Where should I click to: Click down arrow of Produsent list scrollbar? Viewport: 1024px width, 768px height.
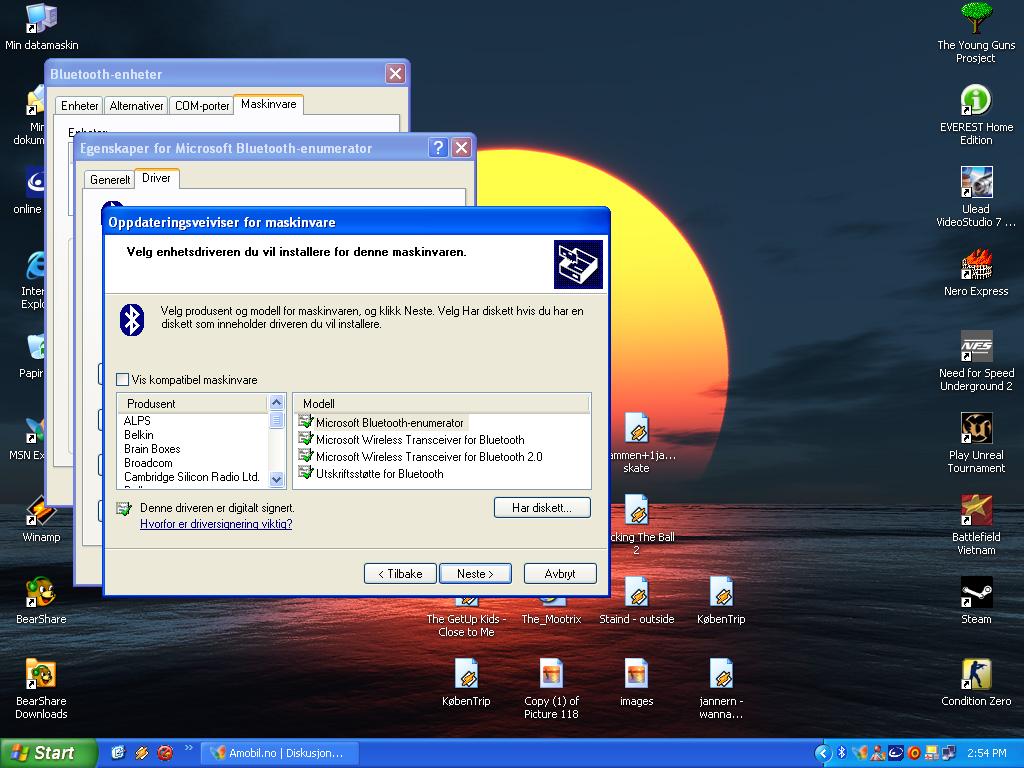click(x=276, y=479)
